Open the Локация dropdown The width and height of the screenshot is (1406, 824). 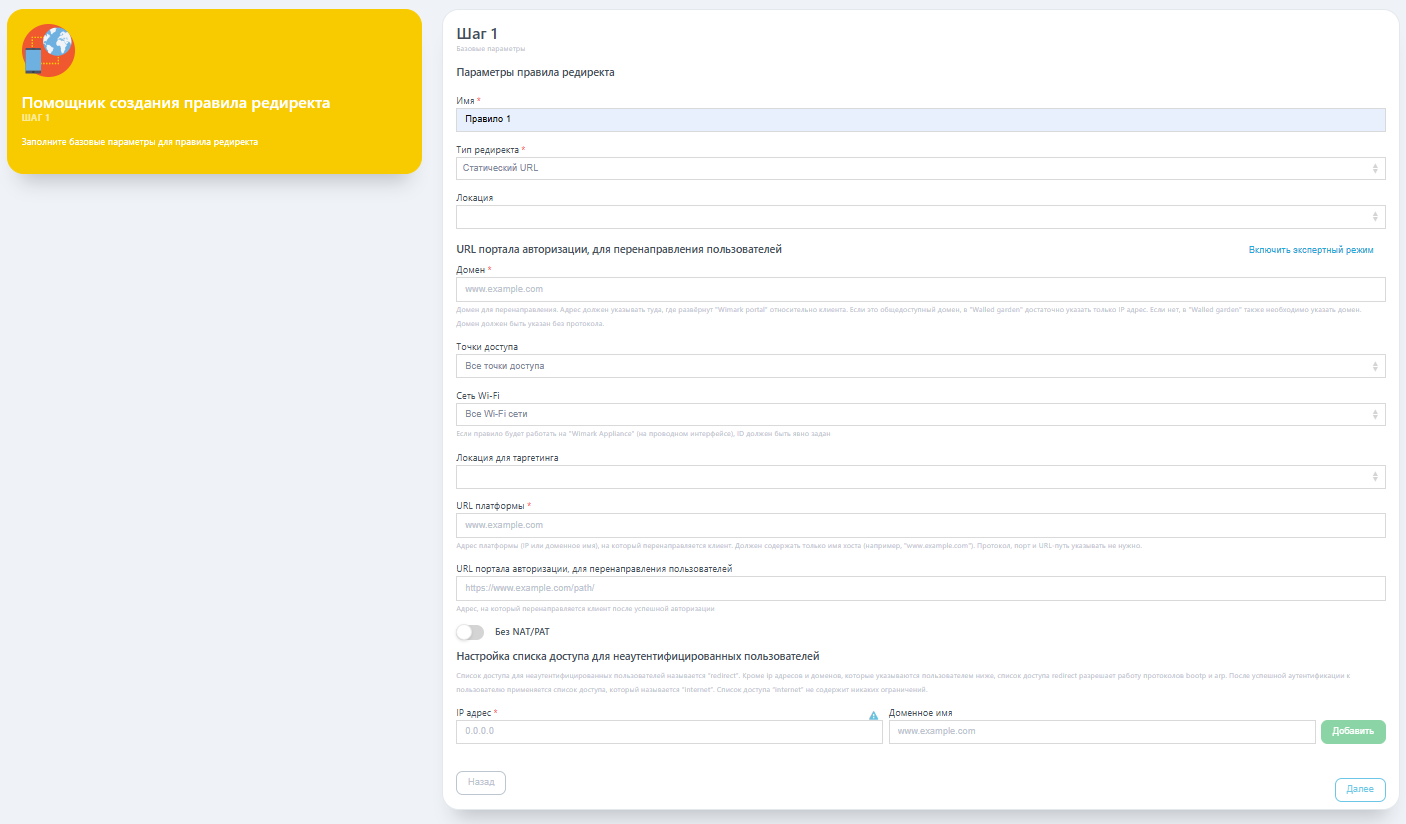(920, 217)
